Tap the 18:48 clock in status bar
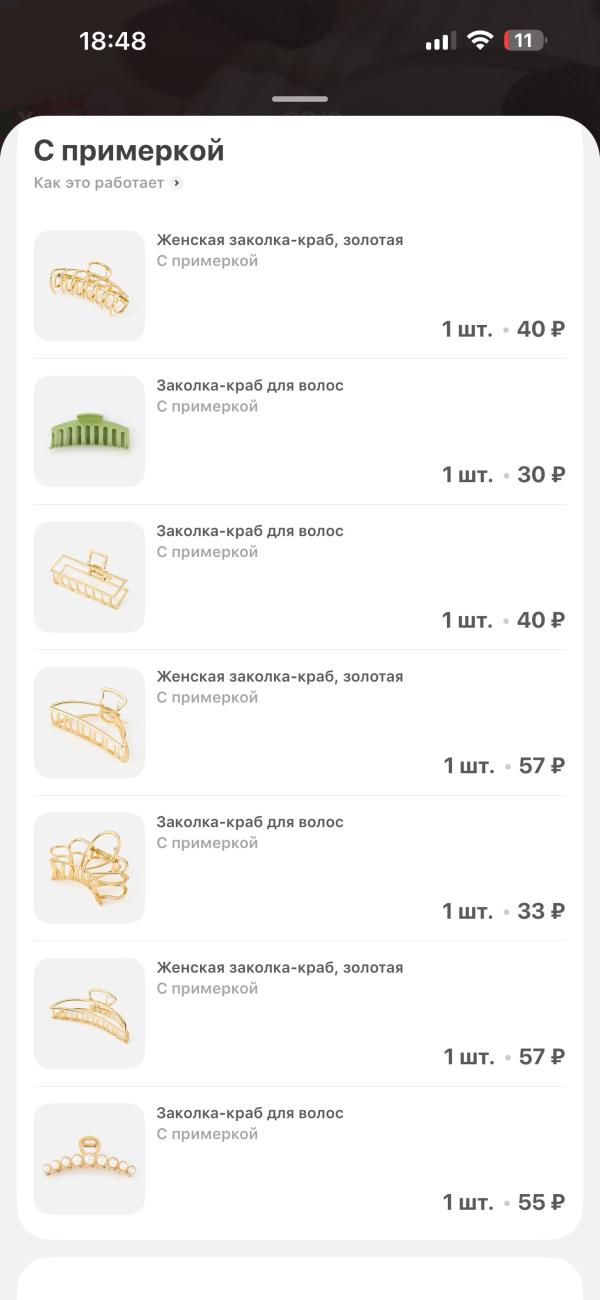The width and height of the screenshot is (600, 1300). pos(112,41)
